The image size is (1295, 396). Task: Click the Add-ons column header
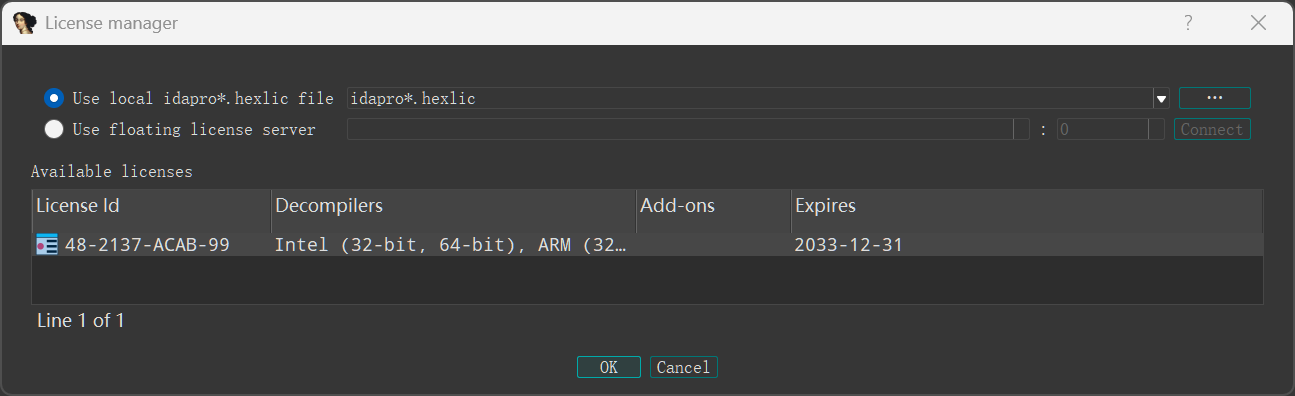coord(714,206)
